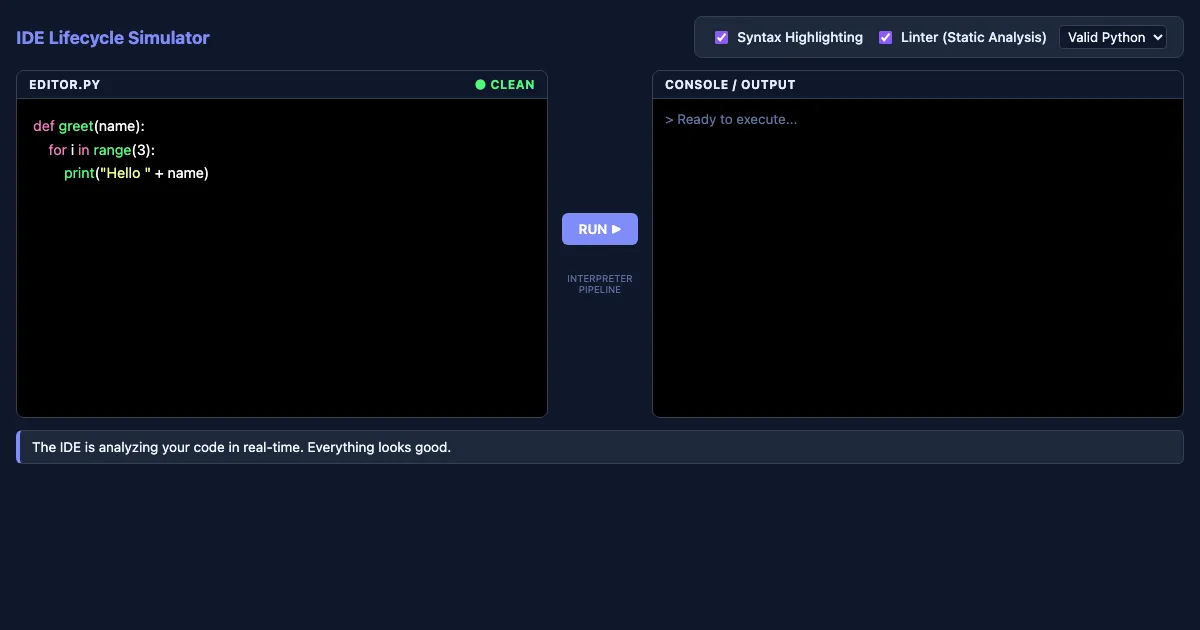Click the green CLEAN status indicator
Viewport: 1200px width, 630px height.
pos(505,85)
